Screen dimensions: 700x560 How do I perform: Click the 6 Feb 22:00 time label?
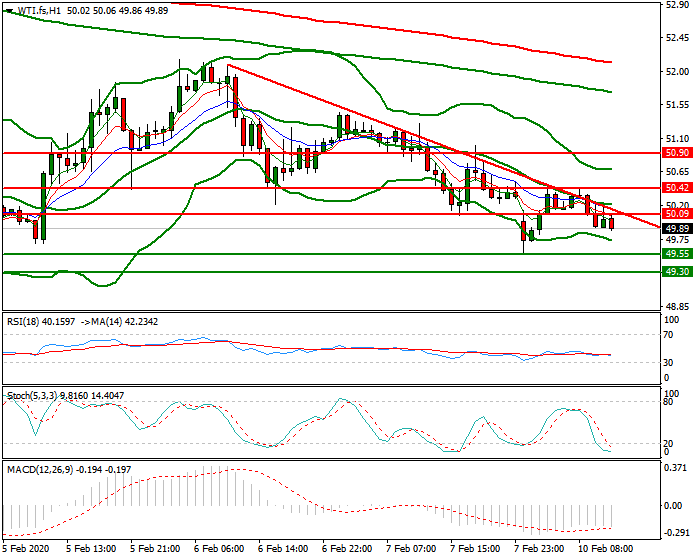tap(347, 548)
